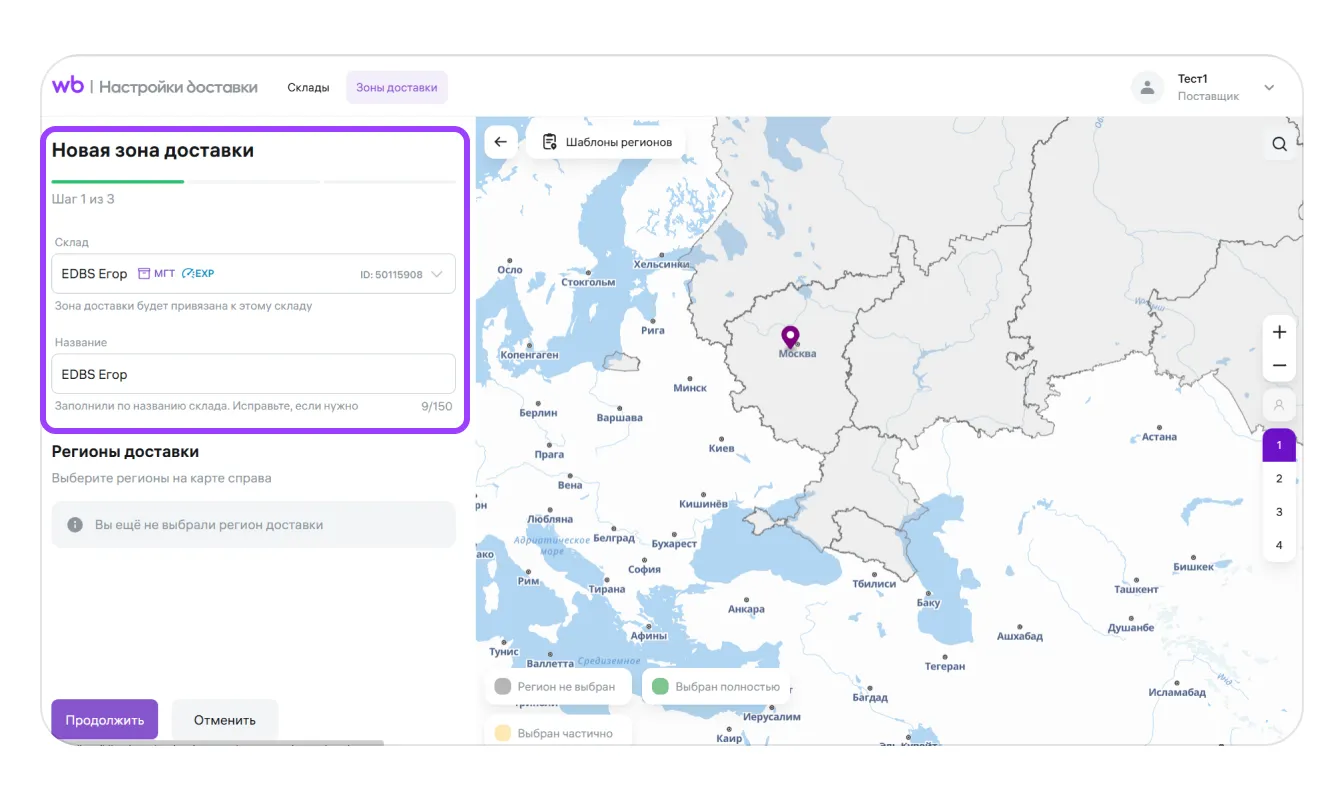Zoom in with the plus button
The height and width of the screenshot is (812, 1344).
tap(1279, 332)
